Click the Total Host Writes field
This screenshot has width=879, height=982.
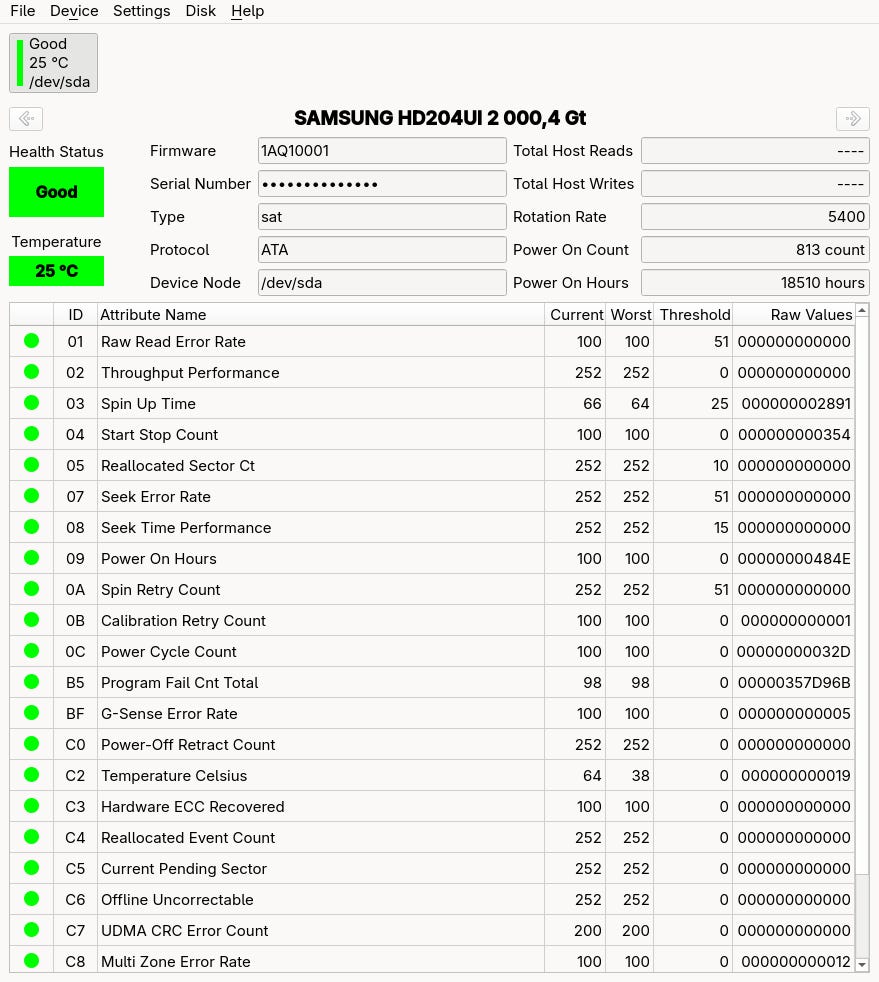755,184
